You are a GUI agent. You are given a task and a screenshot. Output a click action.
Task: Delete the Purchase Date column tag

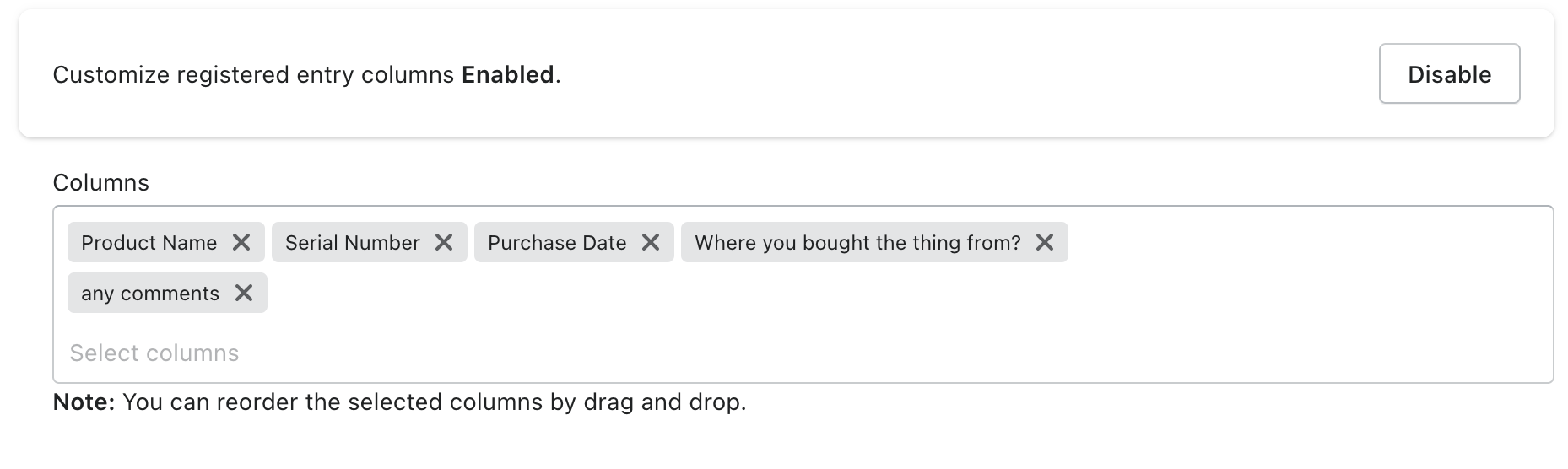click(x=651, y=243)
